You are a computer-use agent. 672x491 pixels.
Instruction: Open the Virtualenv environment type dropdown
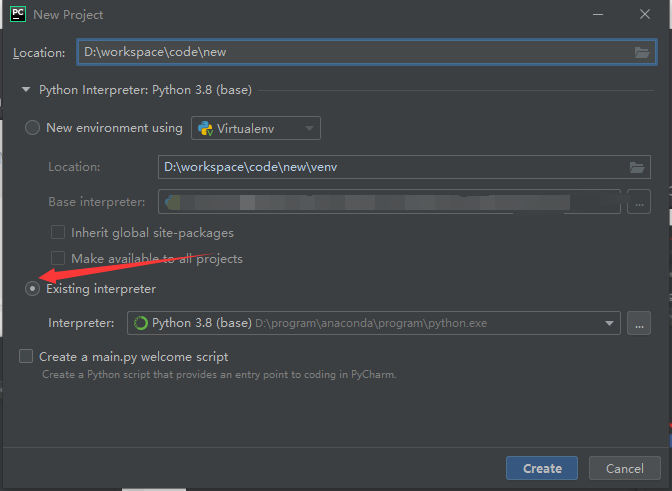[256, 128]
